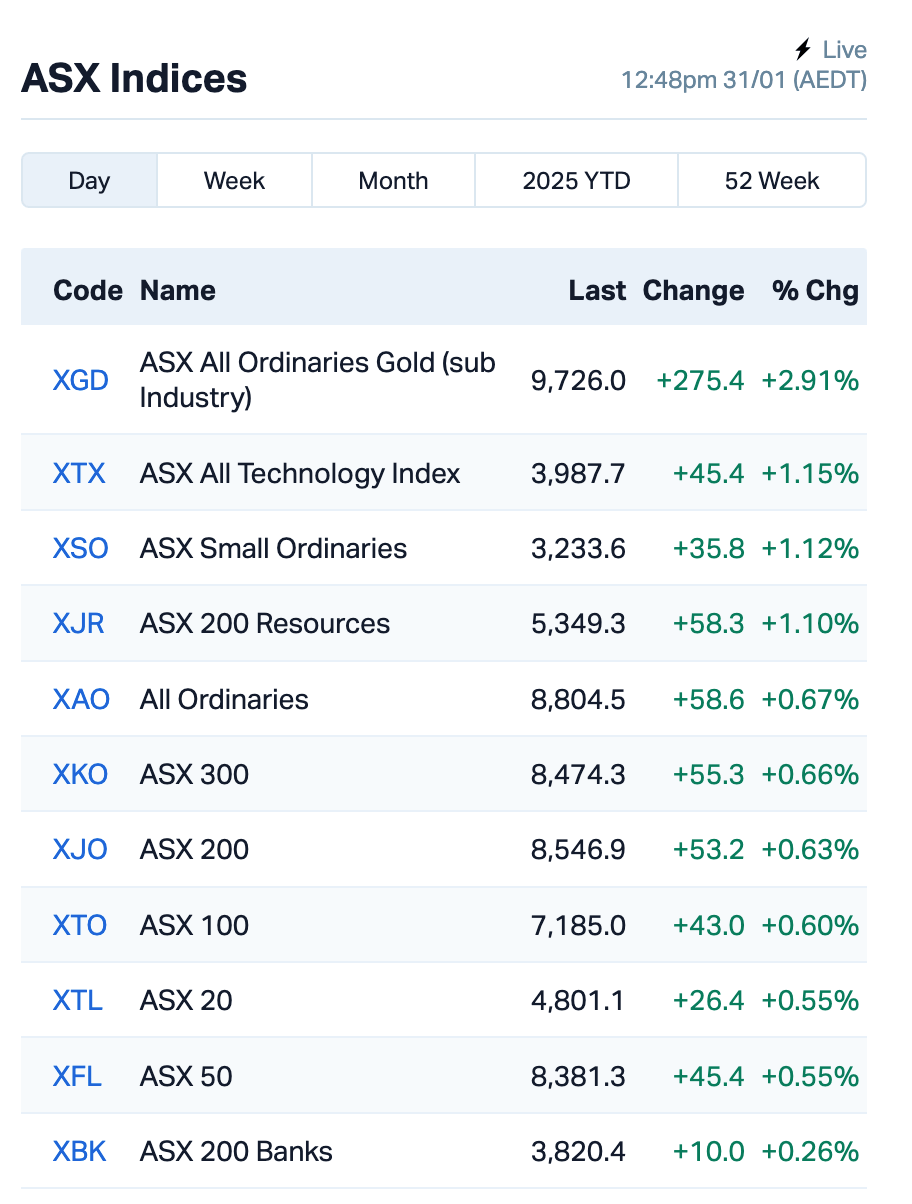
Task: Click the last value 3,987.7
Action: pyautogui.click(x=579, y=473)
